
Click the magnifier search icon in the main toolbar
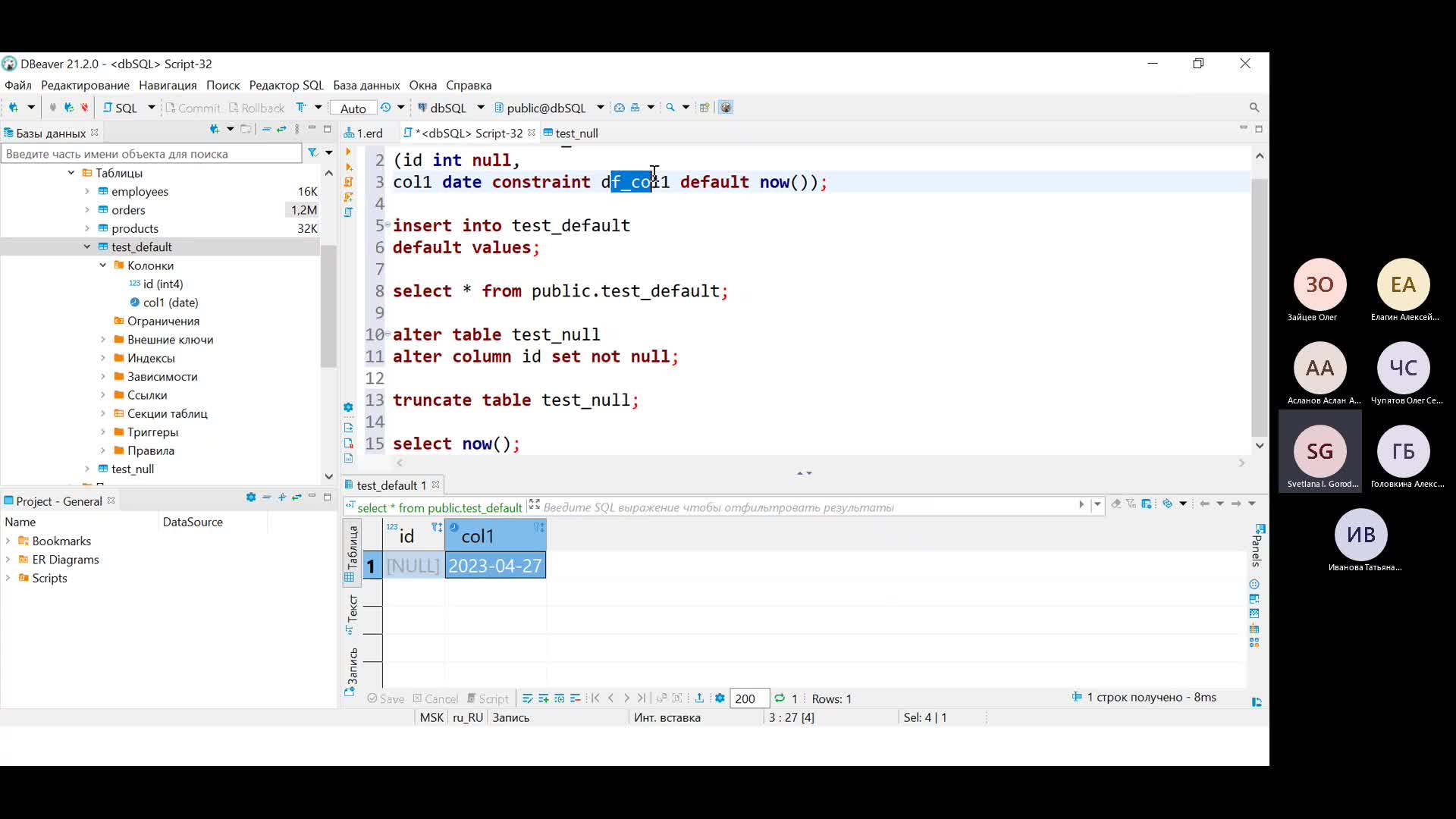(670, 108)
